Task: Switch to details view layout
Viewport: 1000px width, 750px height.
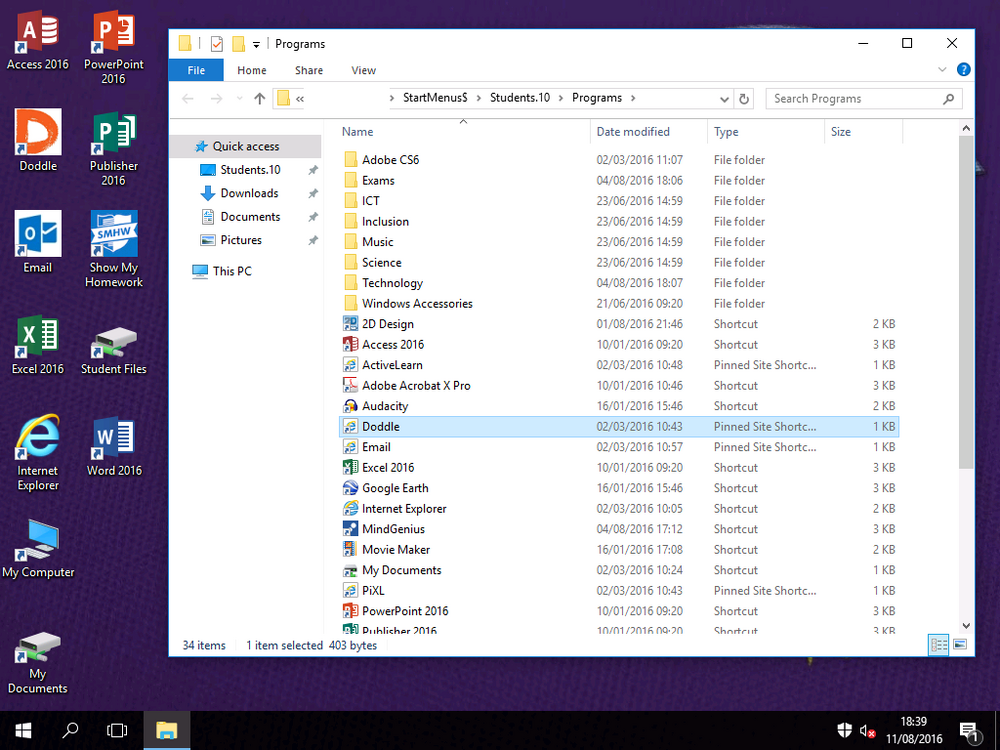Action: (939, 644)
